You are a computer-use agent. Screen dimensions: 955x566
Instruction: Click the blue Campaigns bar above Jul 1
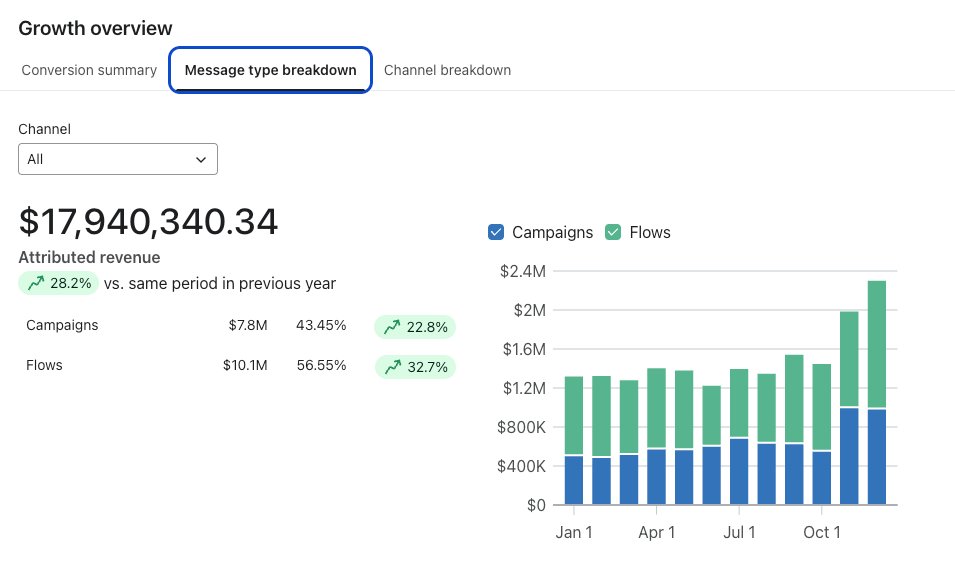[739, 471]
